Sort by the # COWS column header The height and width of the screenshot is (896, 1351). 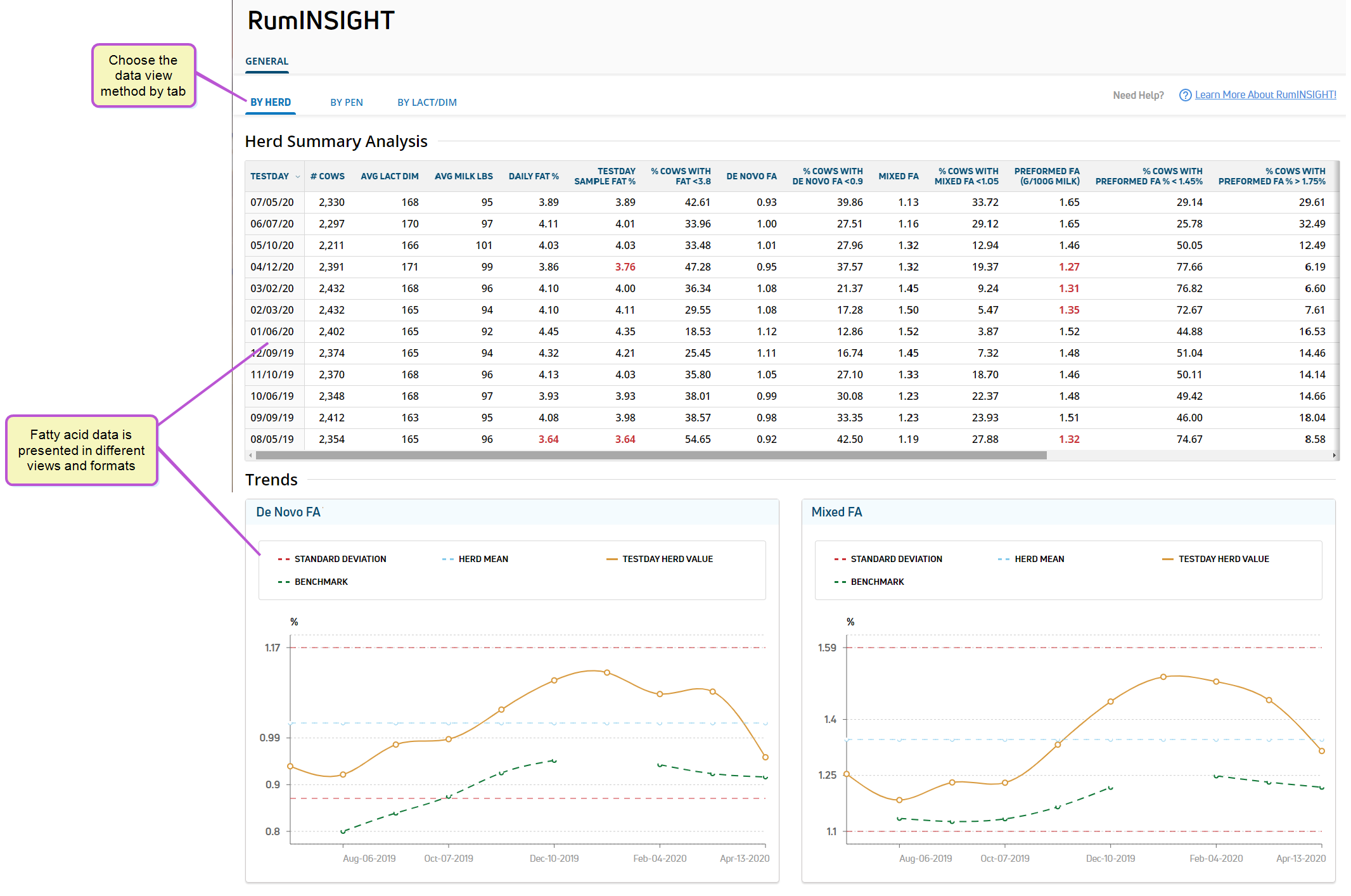pos(328,176)
